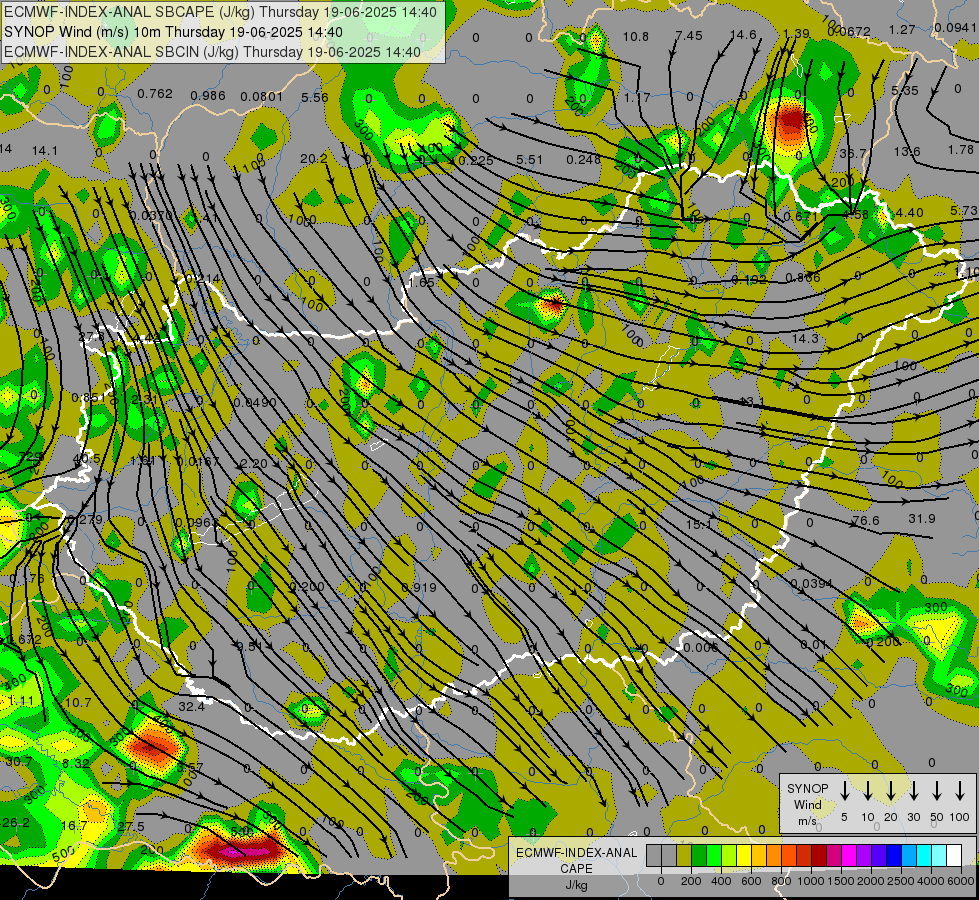
Task: Click the map value 13.6
Action: (907, 152)
